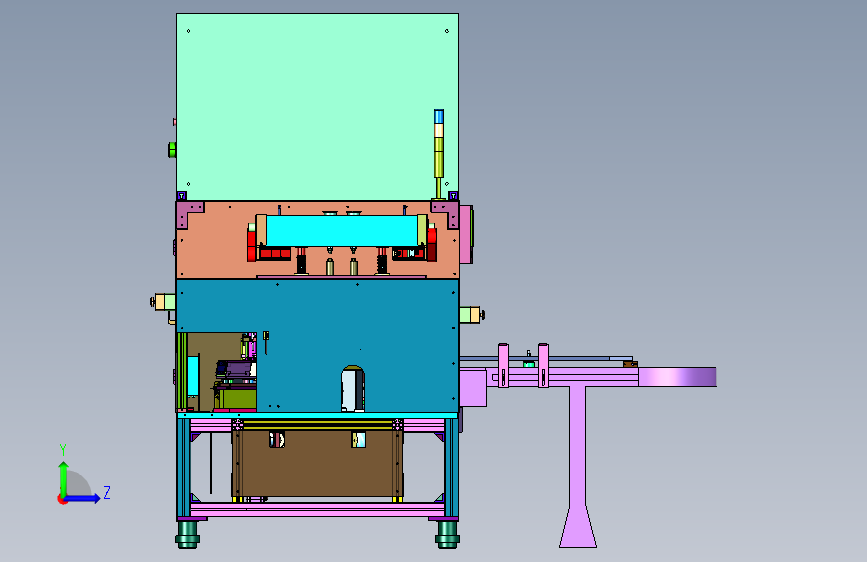867x562 pixels.
Task: Select the cream knob on the left side
Action: pos(163,302)
